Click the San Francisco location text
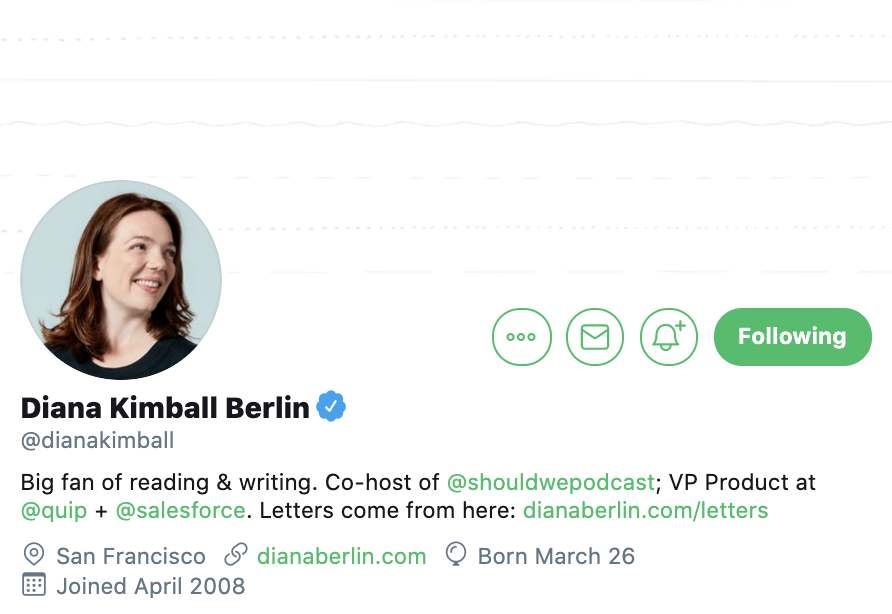Image resolution: width=892 pixels, height=614 pixels. pyautogui.click(x=131, y=556)
